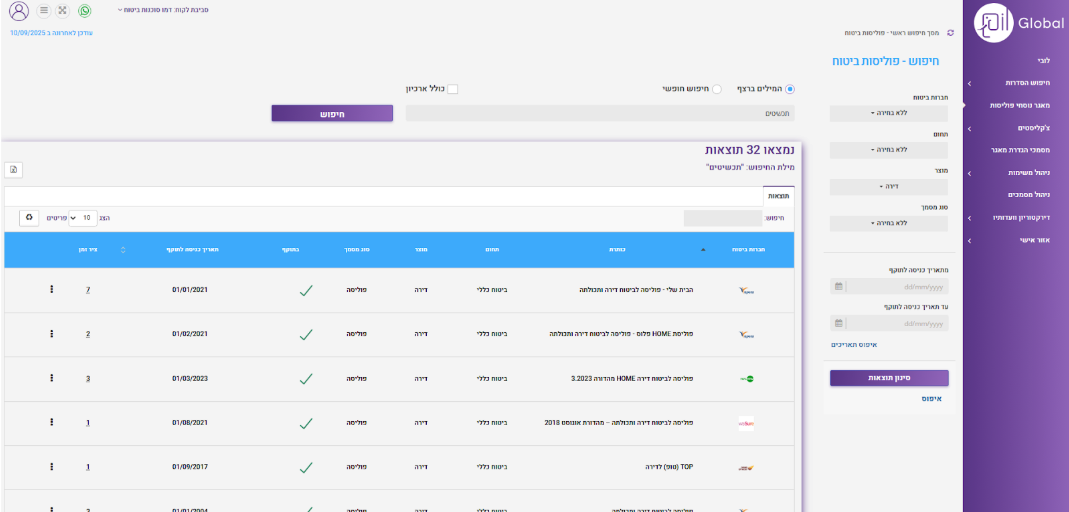The width and height of the screenshot is (1069, 512).
Task: Open the 'חברות ביטוח' filter dropdown
Action: pos(889,113)
